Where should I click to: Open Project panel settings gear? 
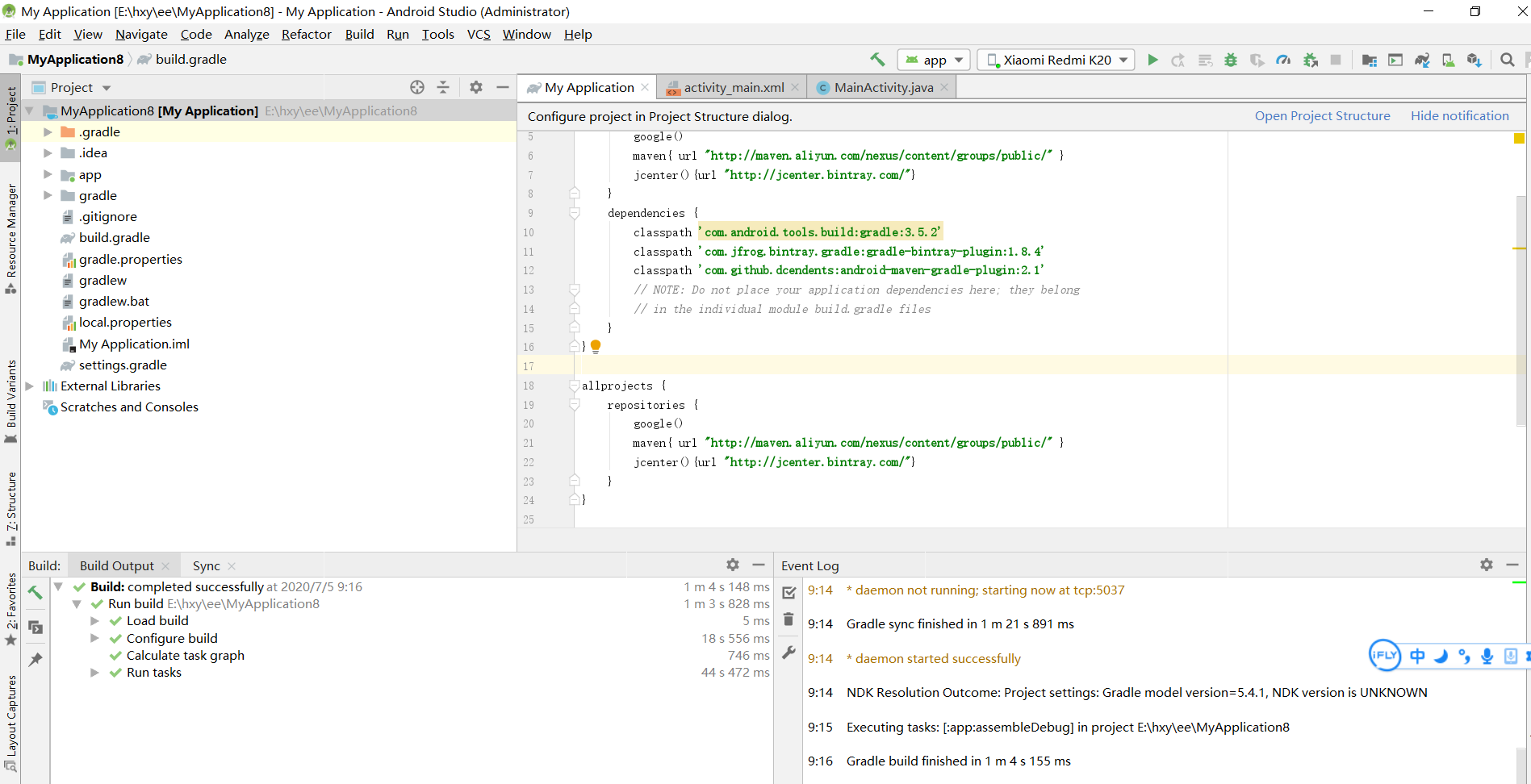point(476,87)
